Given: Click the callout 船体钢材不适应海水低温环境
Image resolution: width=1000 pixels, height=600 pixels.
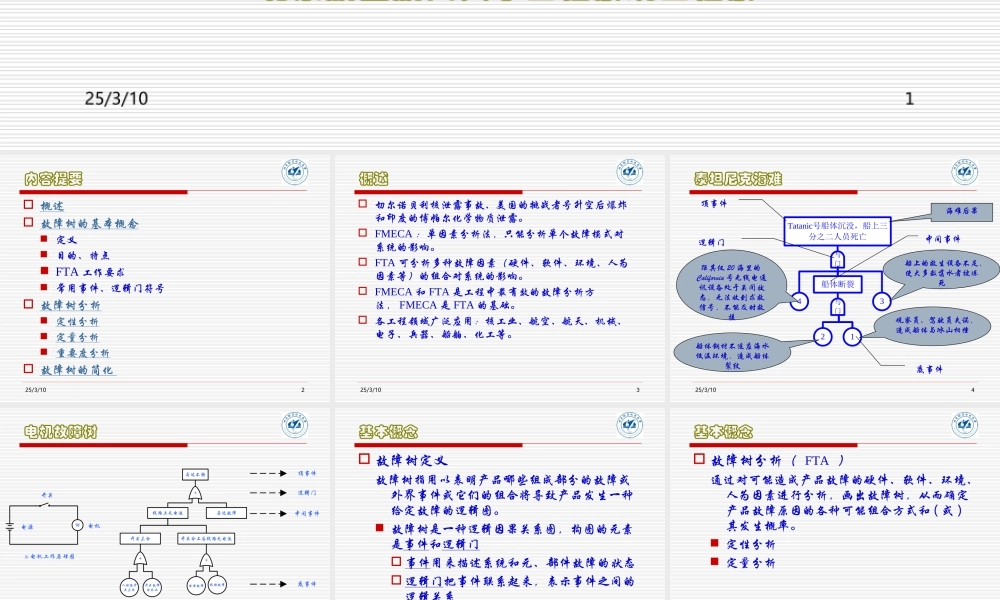Looking at the screenshot, I should coord(732,353).
